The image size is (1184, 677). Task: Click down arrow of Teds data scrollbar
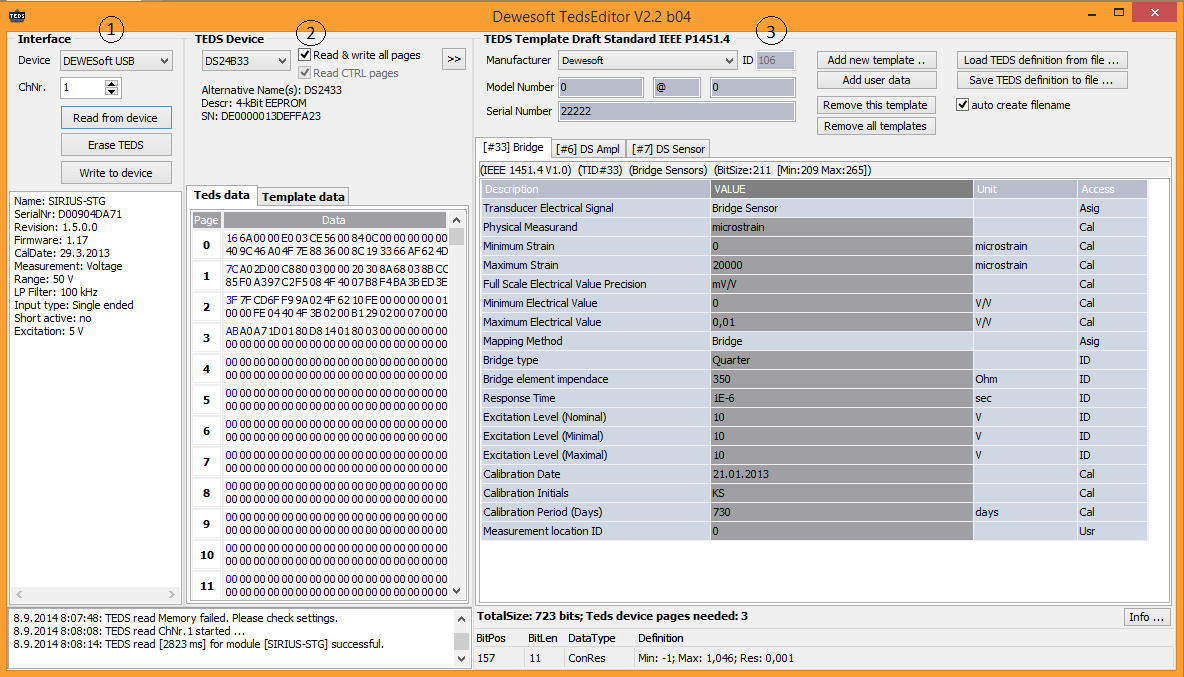457,591
